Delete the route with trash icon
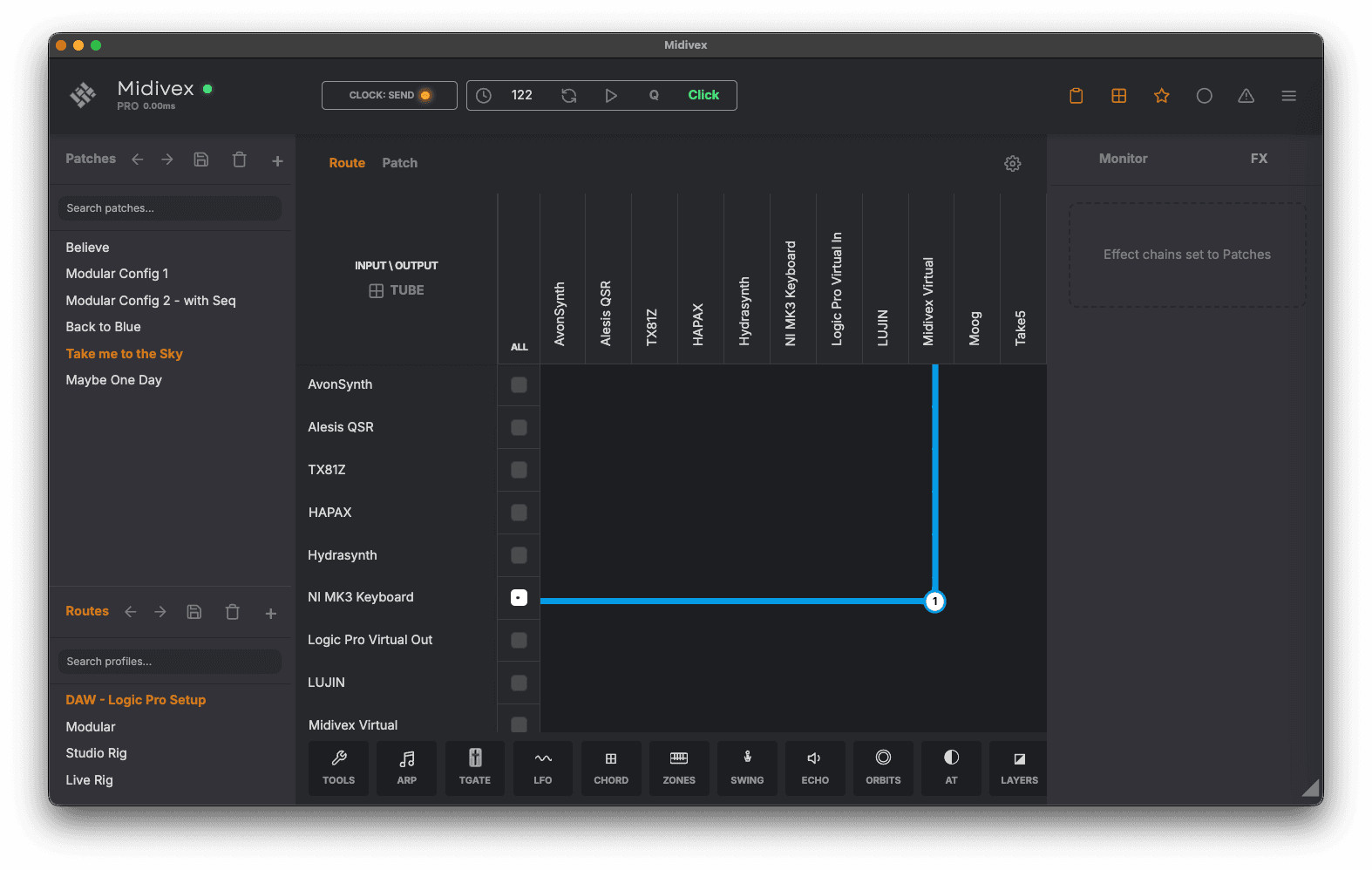1372x870 pixels. (x=232, y=612)
